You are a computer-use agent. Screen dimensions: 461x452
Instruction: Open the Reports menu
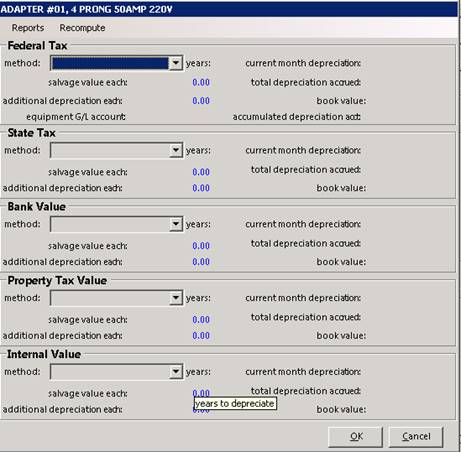pyautogui.click(x=28, y=28)
